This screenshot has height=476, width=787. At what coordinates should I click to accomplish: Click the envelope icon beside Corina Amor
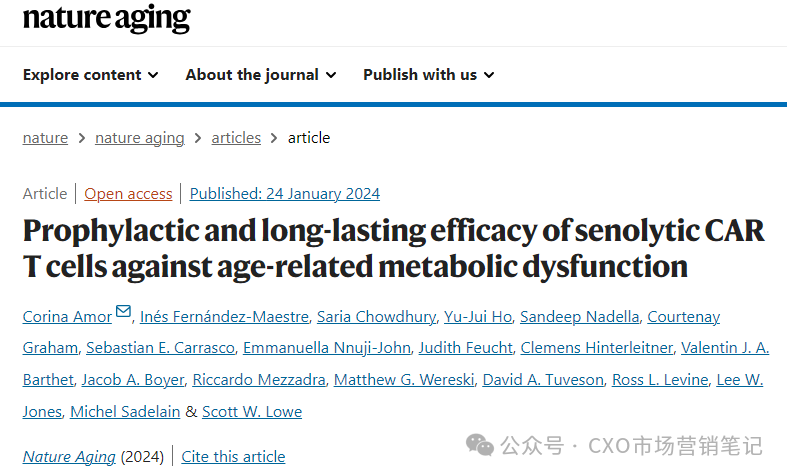(x=123, y=311)
